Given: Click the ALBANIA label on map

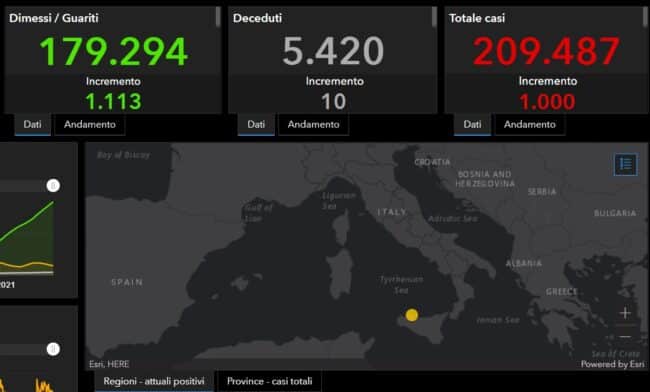Looking at the screenshot, I should pos(524,263).
